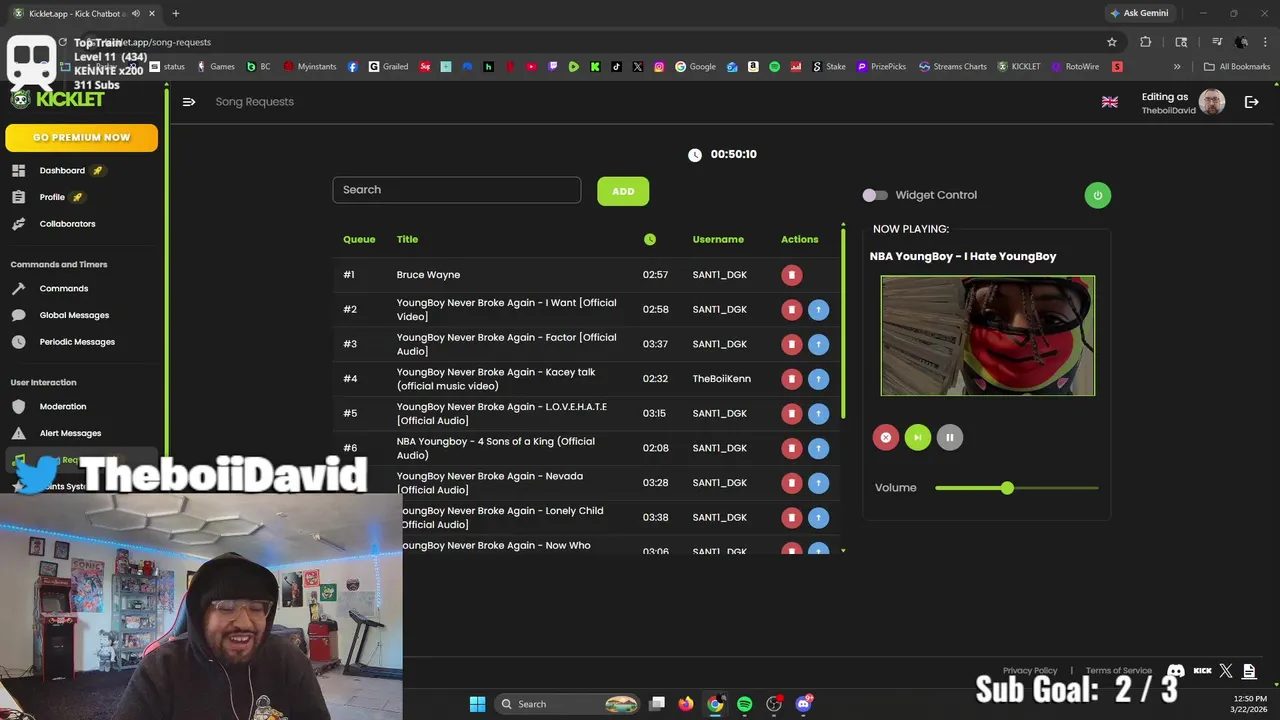
Task: Click the song Search input field
Action: pyautogui.click(x=456, y=190)
